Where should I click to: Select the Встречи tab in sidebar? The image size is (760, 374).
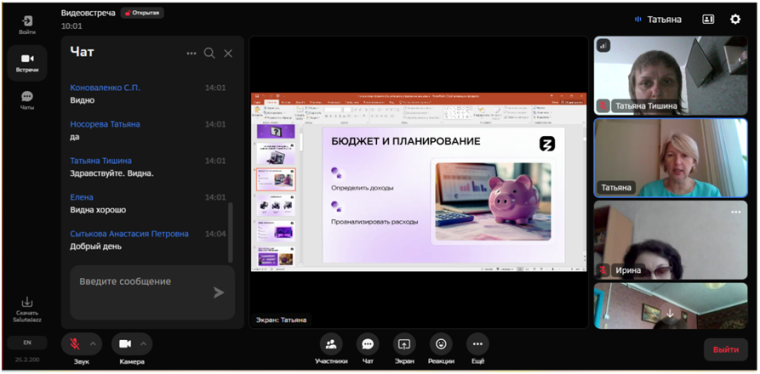click(x=27, y=63)
